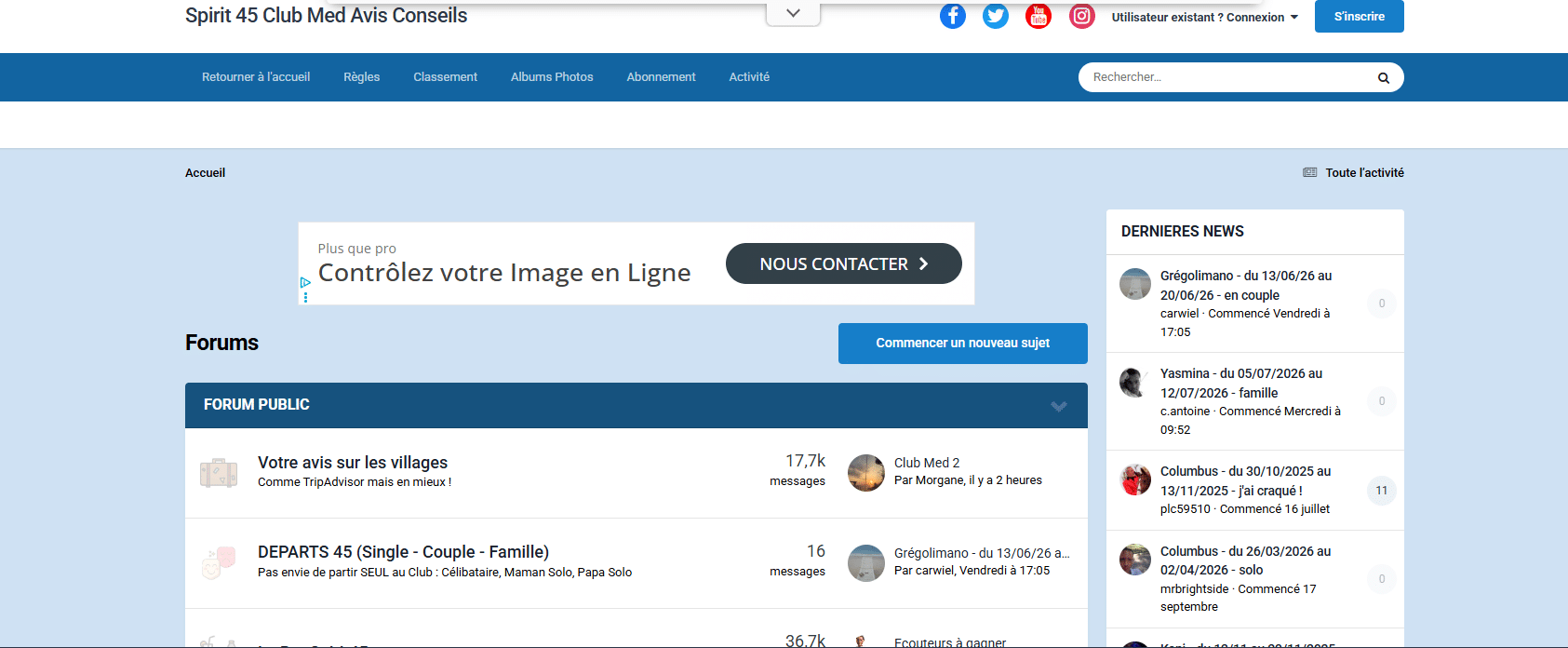Viewport: 1568px width, 648px height.
Task: Open the Votre avis sur les villages forum
Action: click(x=352, y=463)
